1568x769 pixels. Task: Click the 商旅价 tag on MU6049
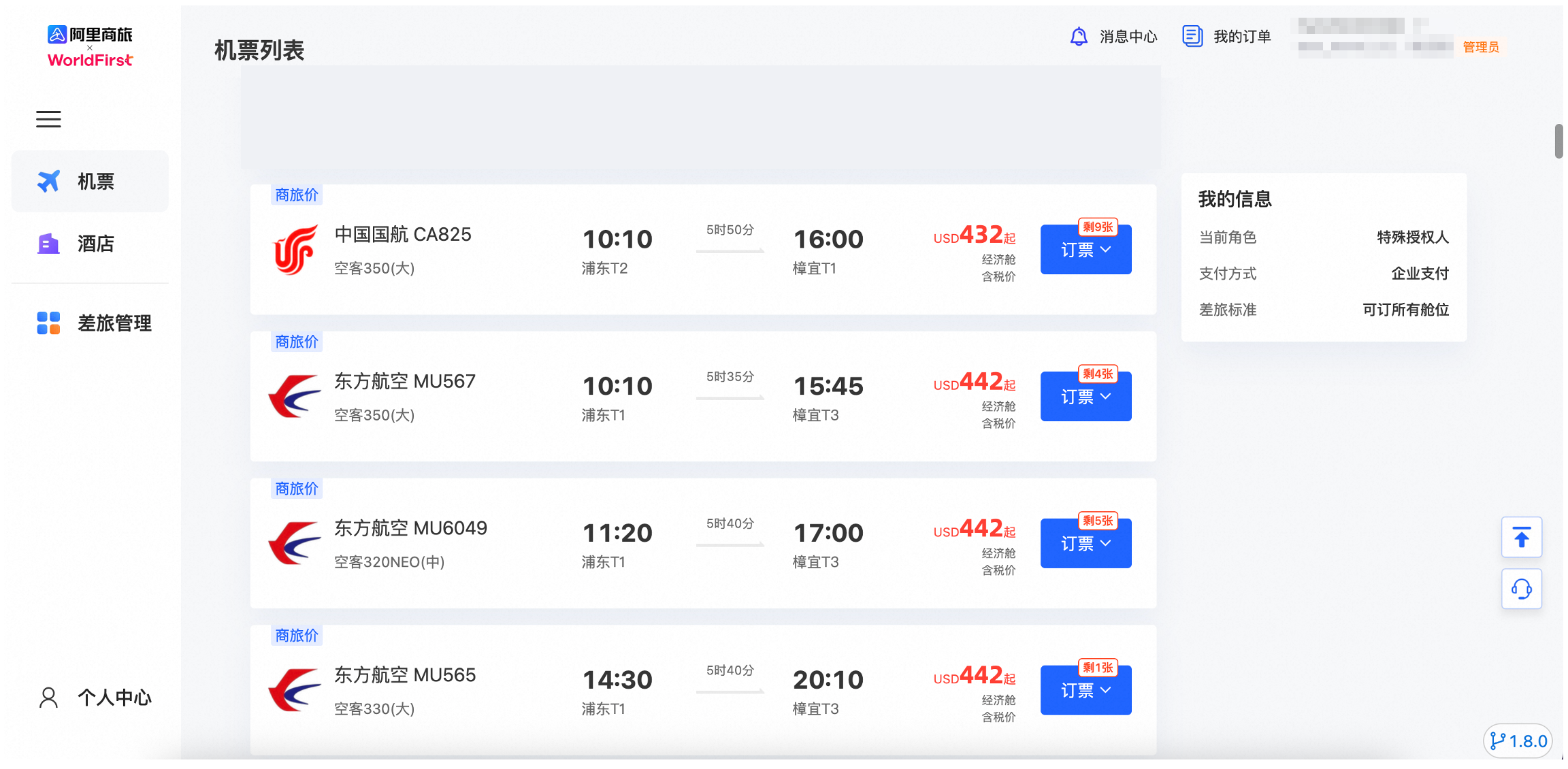tap(297, 489)
